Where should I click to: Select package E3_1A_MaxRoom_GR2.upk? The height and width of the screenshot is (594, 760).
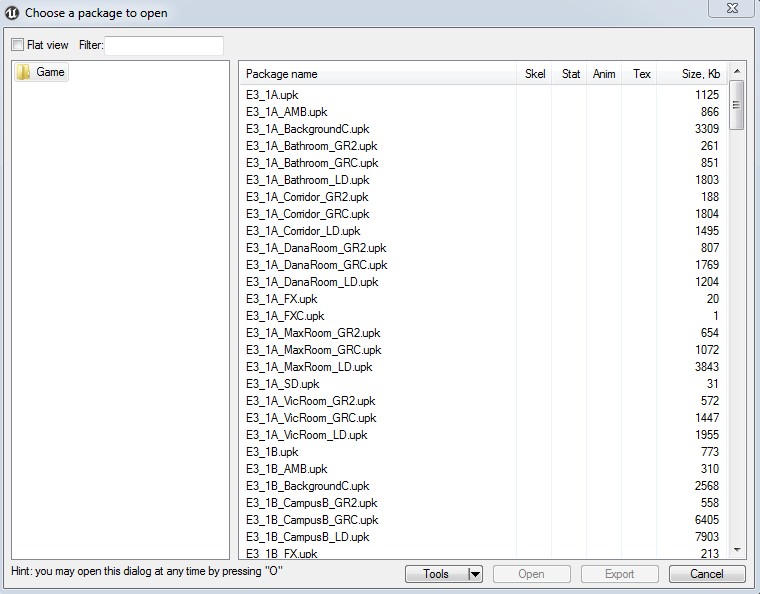pos(483,333)
